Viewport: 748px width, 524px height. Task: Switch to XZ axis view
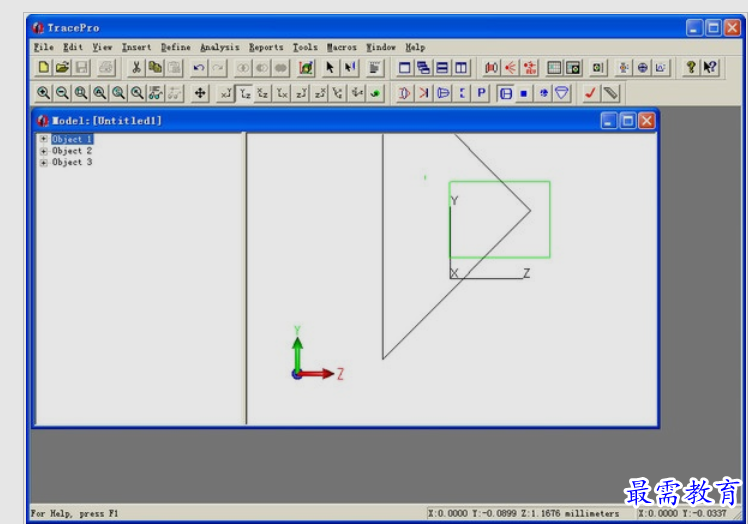point(263,93)
